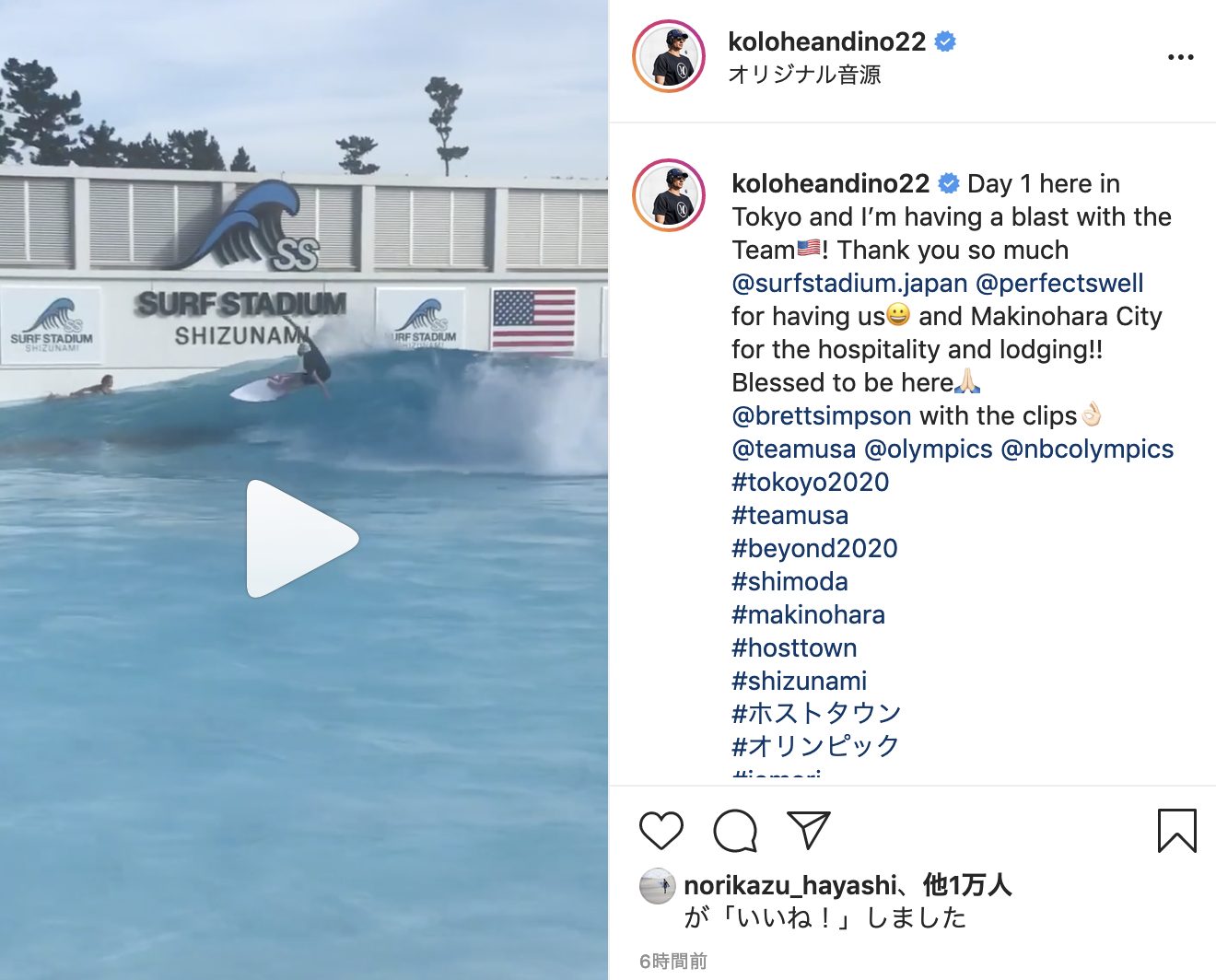Play the surfing video
1216x980 pixels.
click(302, 539)
